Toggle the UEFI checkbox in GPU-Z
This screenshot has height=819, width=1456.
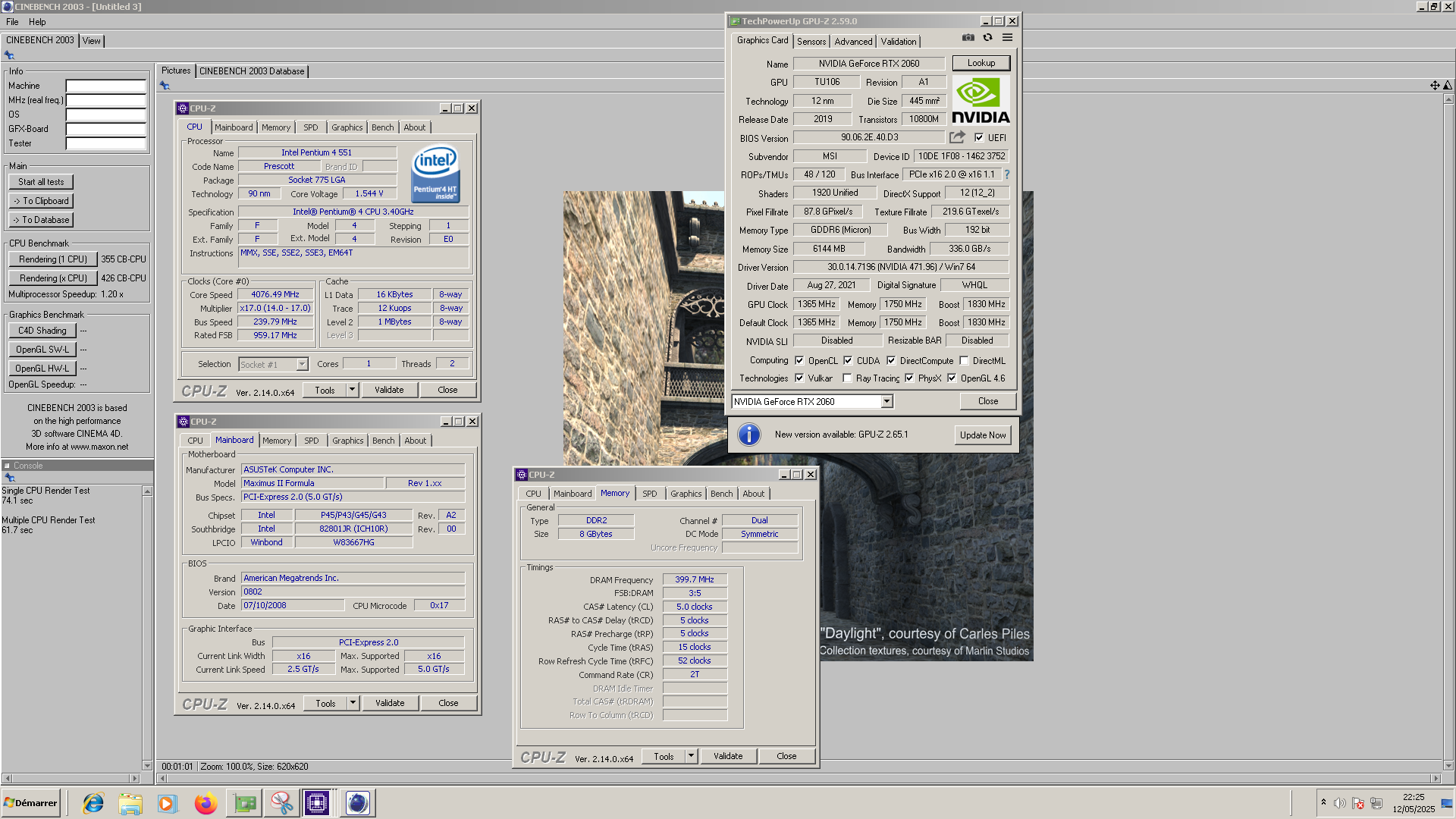979,138
